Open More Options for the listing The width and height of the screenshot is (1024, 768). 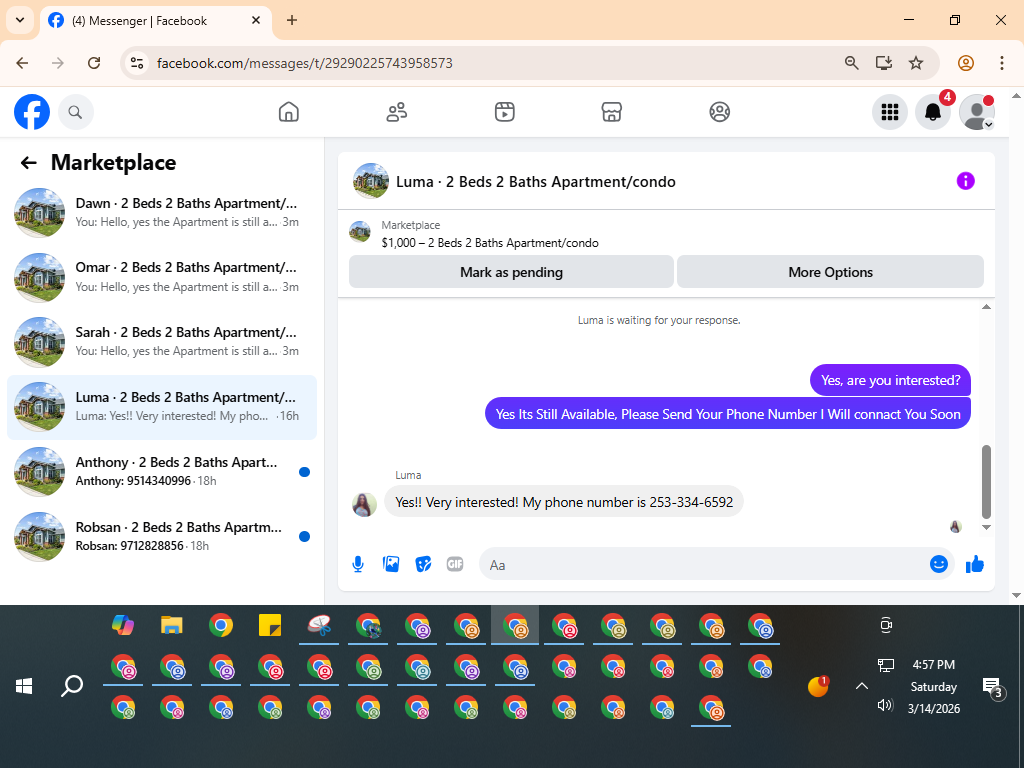click(x=830, y=272)
